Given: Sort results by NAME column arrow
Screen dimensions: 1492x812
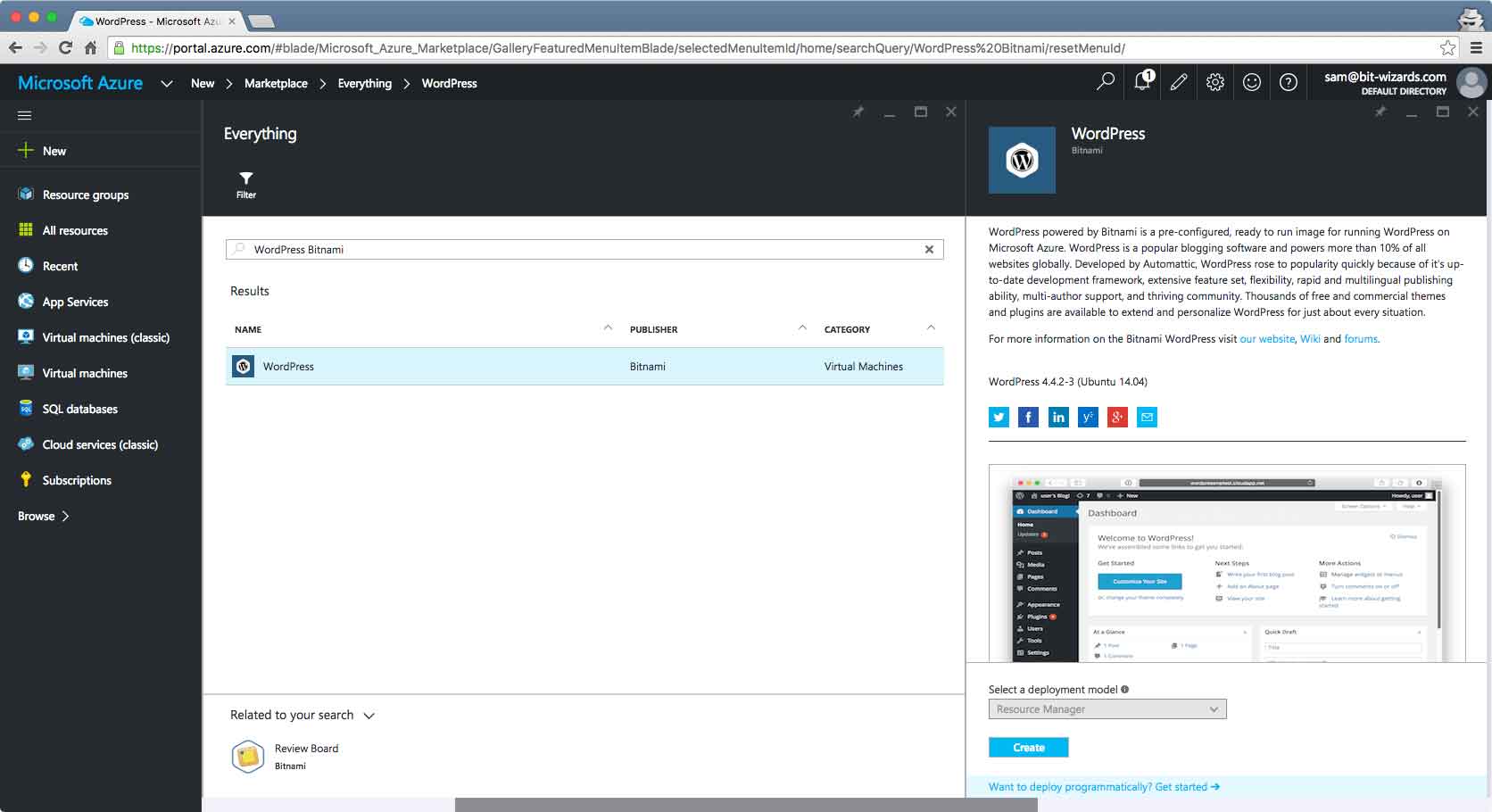Looking at the screenshot, I should click(608, 328).
